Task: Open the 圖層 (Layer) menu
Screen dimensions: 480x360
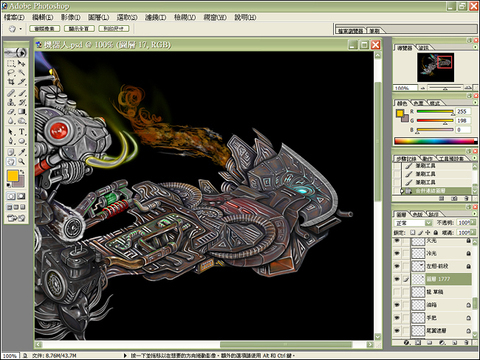Action: click(x=99, y=17)
